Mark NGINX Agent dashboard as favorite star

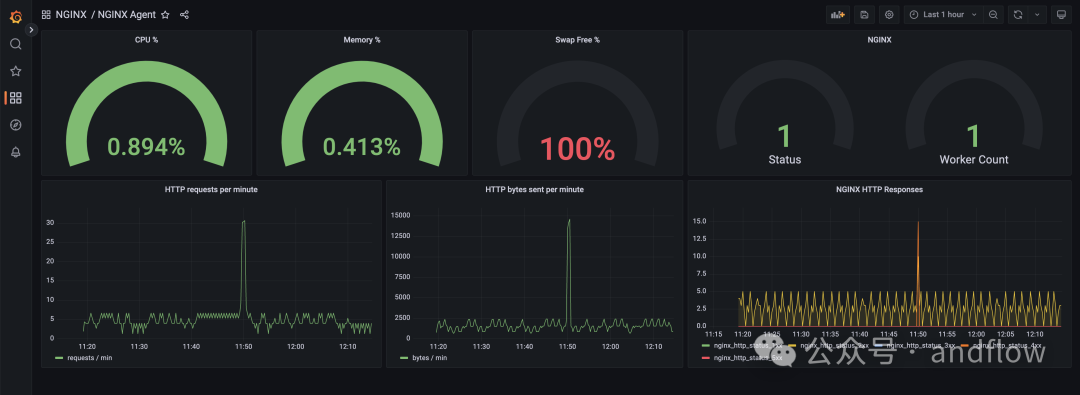pyautogui.click(x=165, y=14)
